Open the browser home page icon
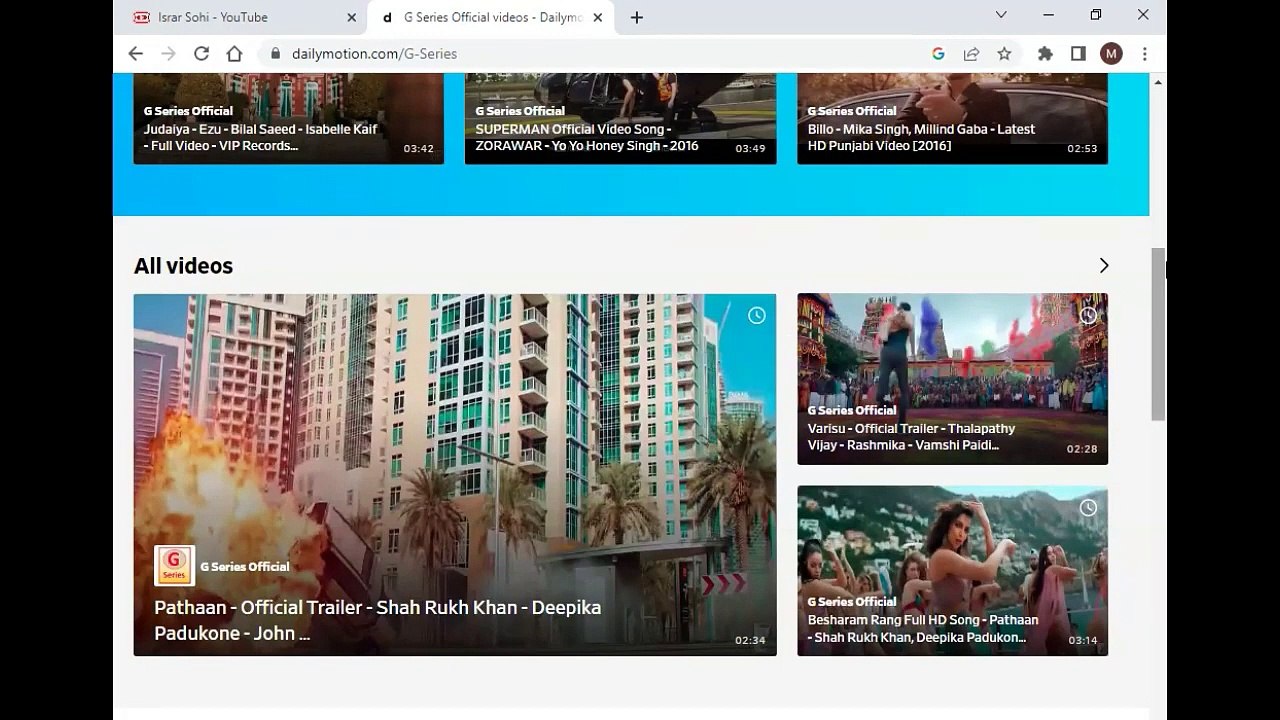 [x=234, y=54]
